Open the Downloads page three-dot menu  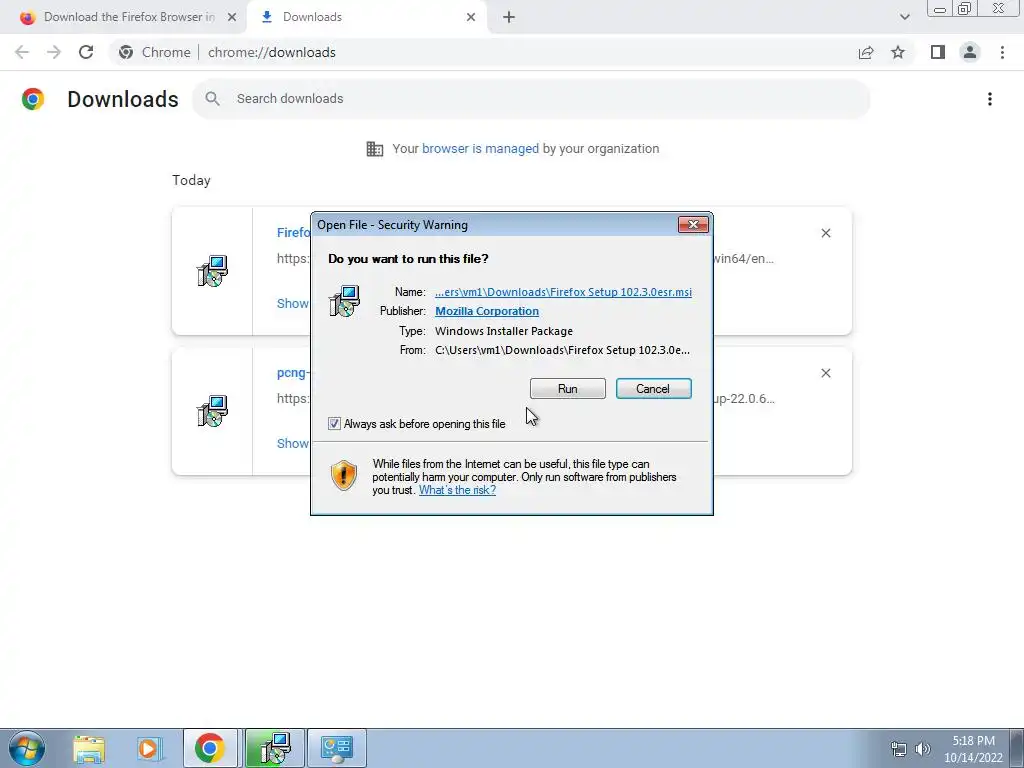pyautogui.click(x=990, y=99)
